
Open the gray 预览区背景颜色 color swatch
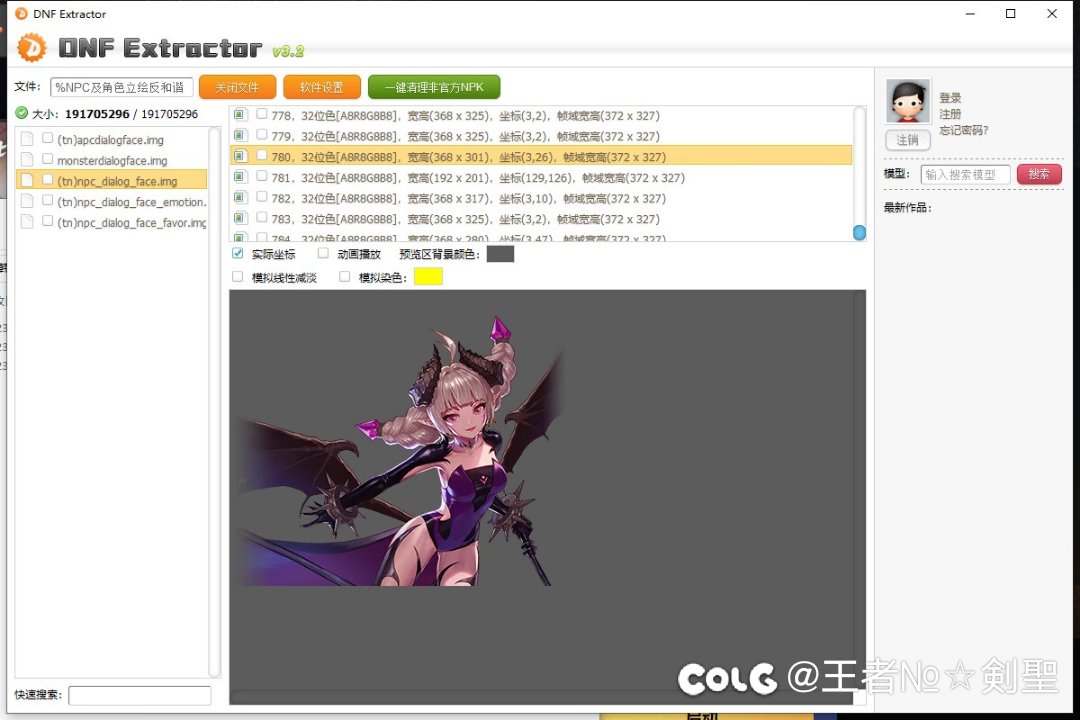tap(500, 254)
